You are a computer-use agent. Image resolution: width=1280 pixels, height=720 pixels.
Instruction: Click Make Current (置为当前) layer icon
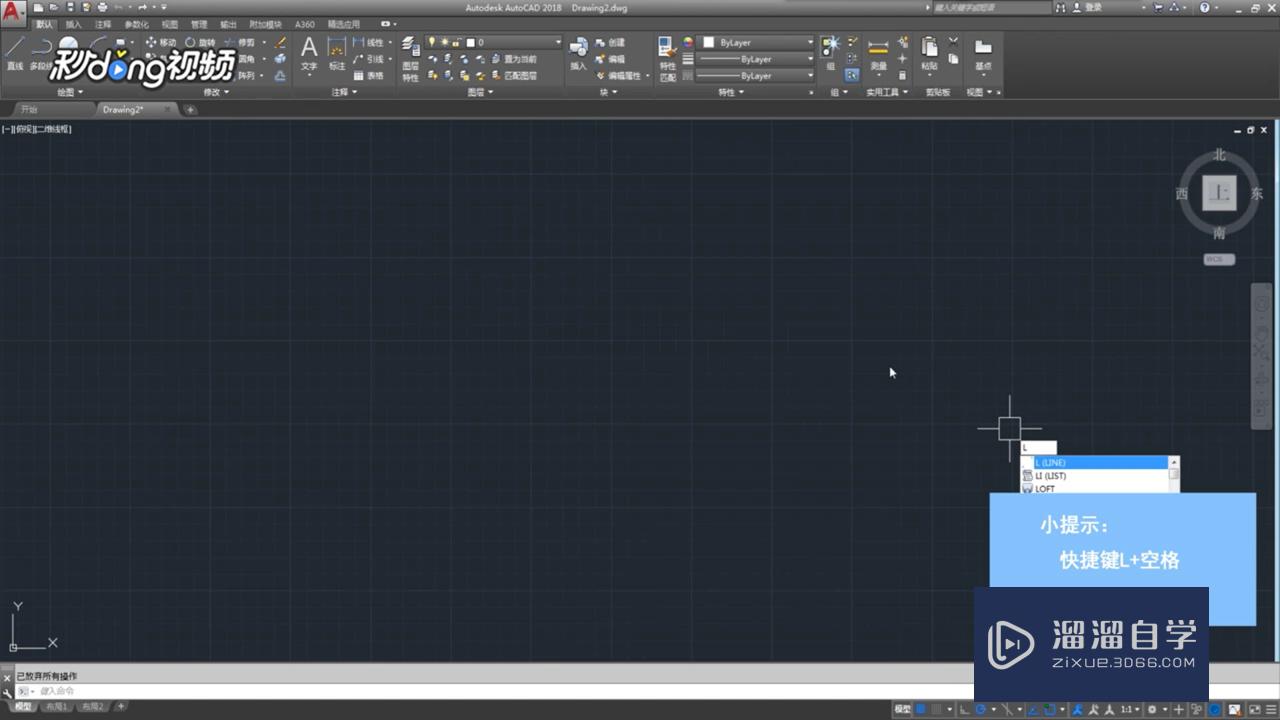[513, 59]
